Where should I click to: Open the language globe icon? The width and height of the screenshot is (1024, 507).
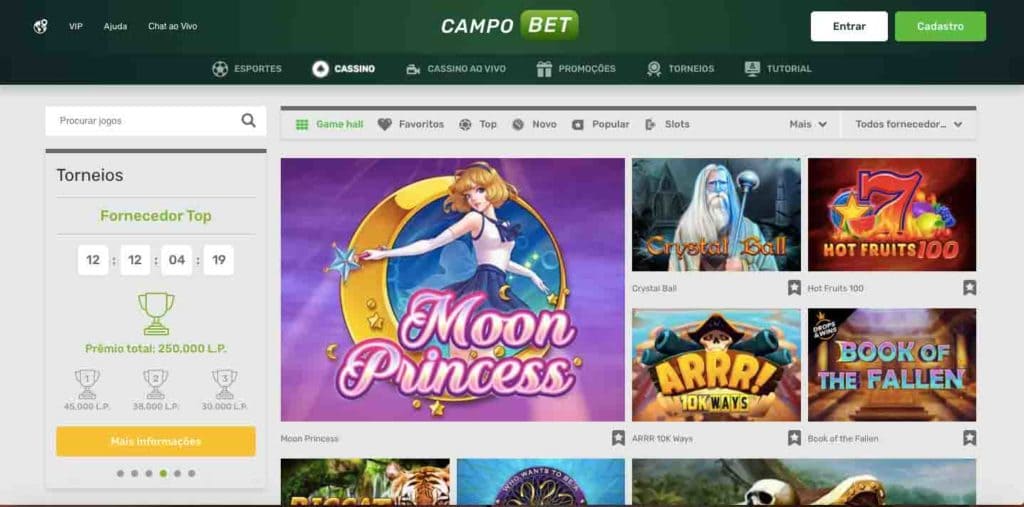[40, 27]
